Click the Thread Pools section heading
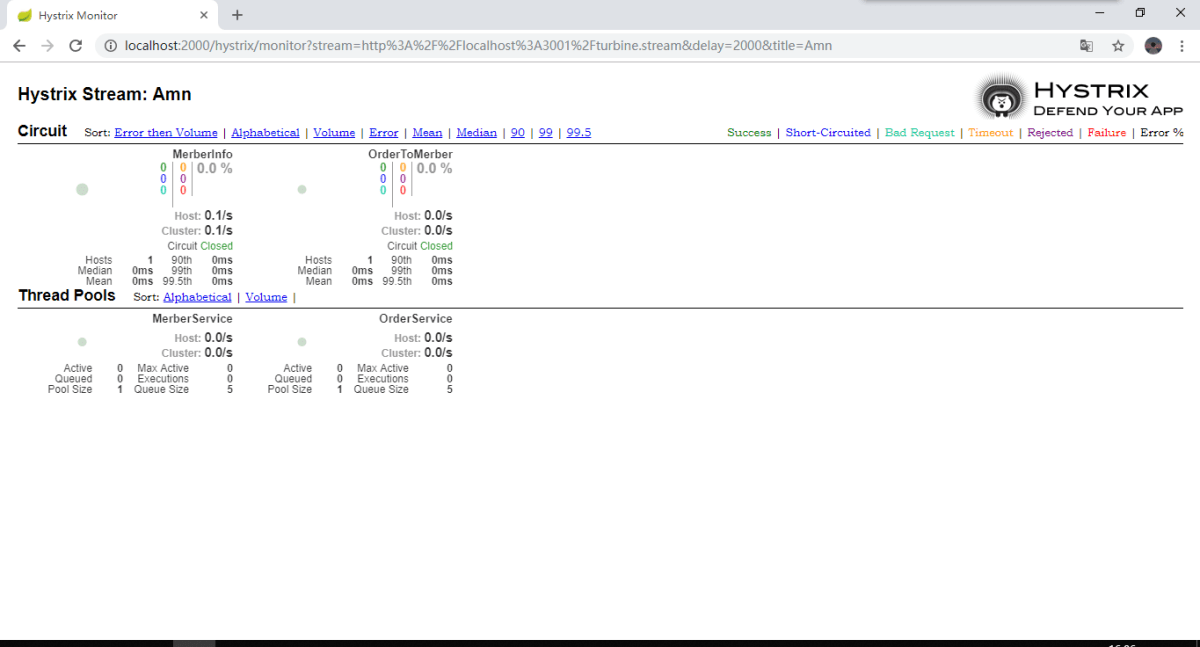Image resolution: width=1200 pixels, height=647 pixels. click(67, 295)
